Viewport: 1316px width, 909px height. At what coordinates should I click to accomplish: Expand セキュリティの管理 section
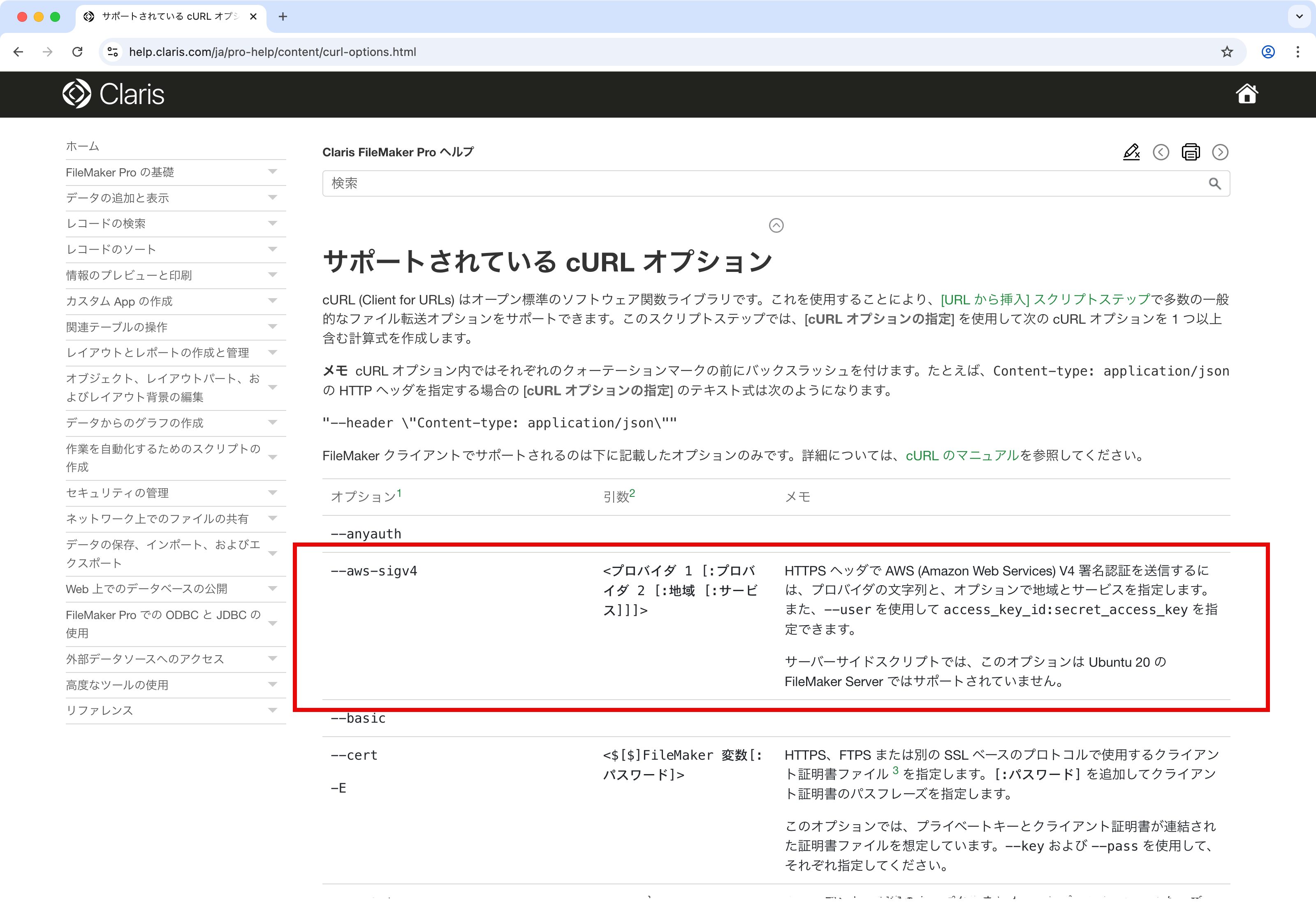[x=272, y=492]
